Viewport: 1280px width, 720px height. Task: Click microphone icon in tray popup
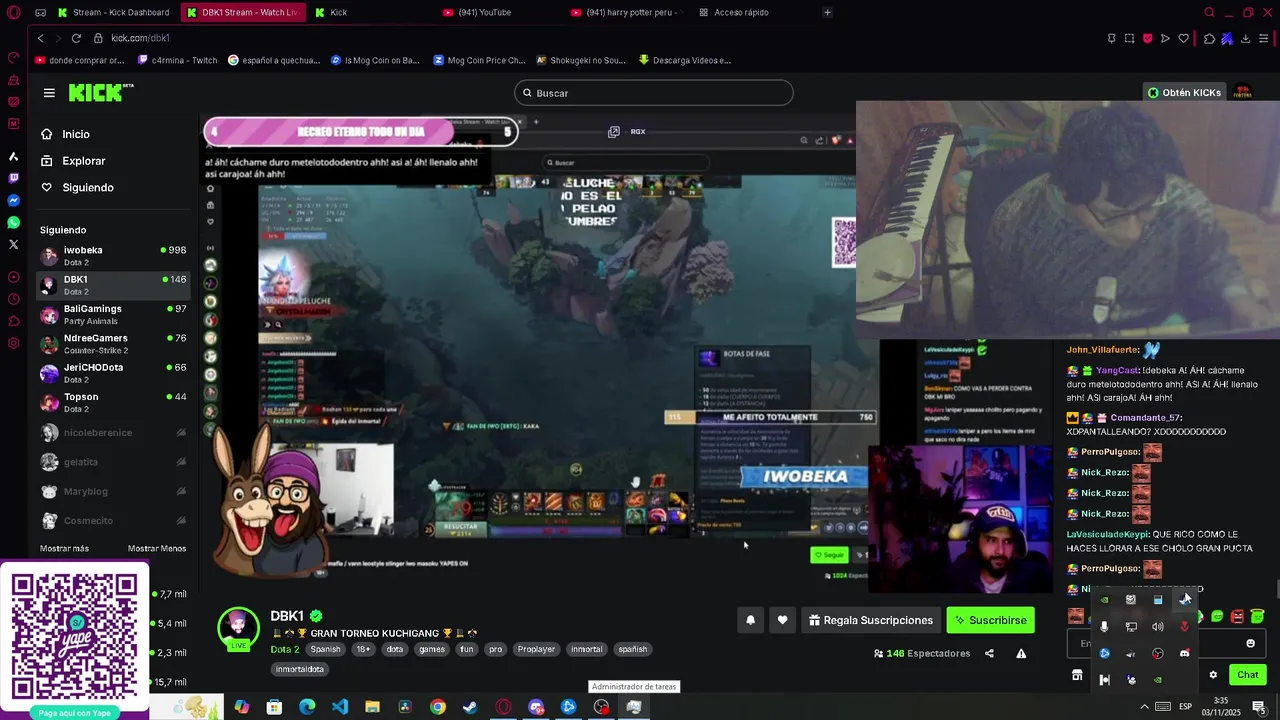1104,627
